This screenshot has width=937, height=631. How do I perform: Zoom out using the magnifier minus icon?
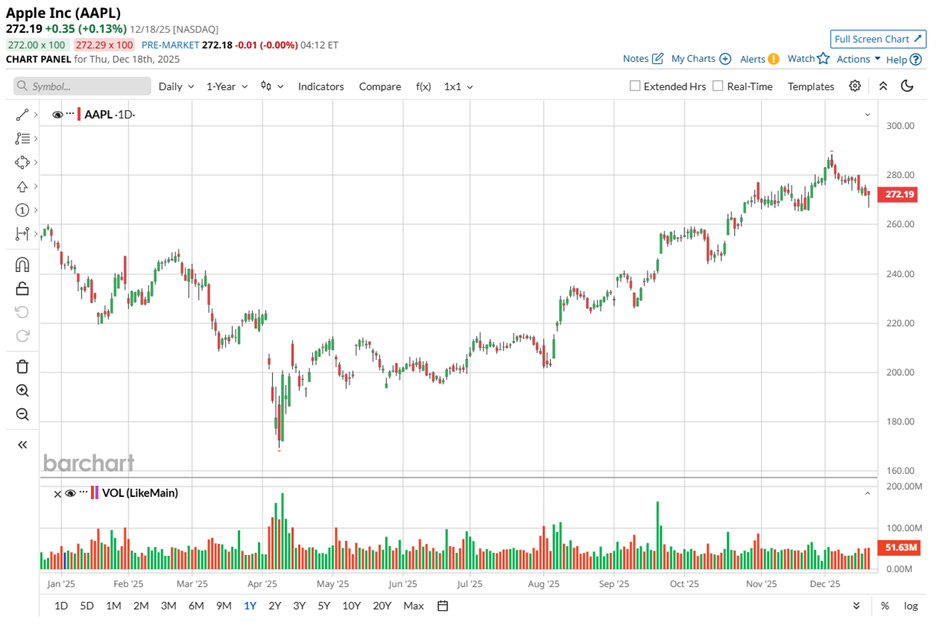point(22,415)
